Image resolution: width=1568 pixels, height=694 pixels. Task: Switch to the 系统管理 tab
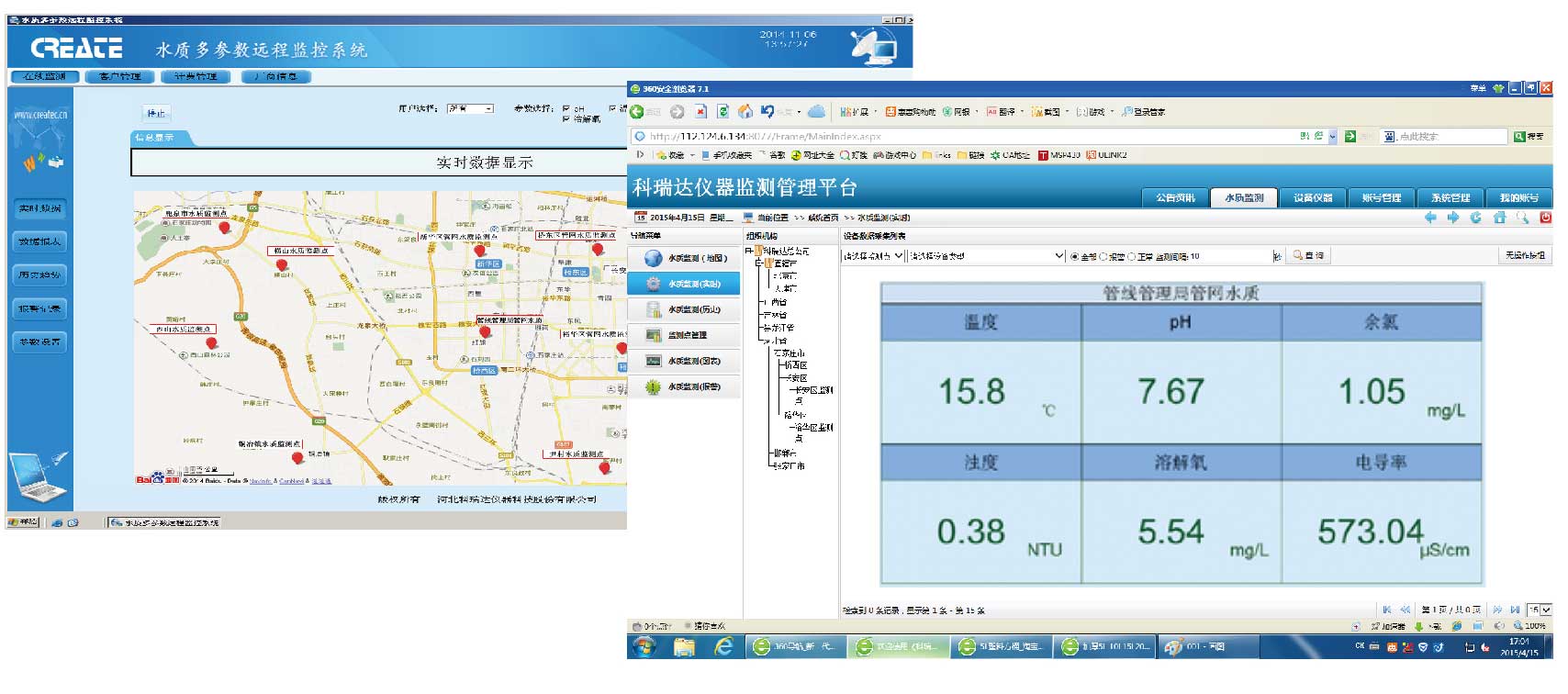pos(1450,197)
